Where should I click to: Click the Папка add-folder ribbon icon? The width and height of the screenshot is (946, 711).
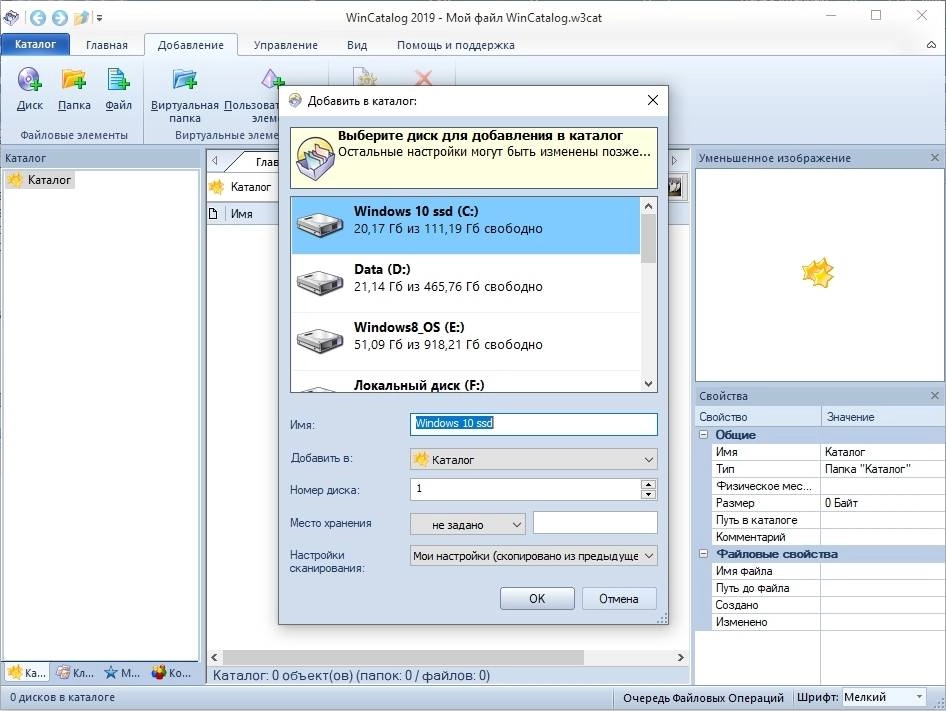pyautogui.click(x=74, y=79)
